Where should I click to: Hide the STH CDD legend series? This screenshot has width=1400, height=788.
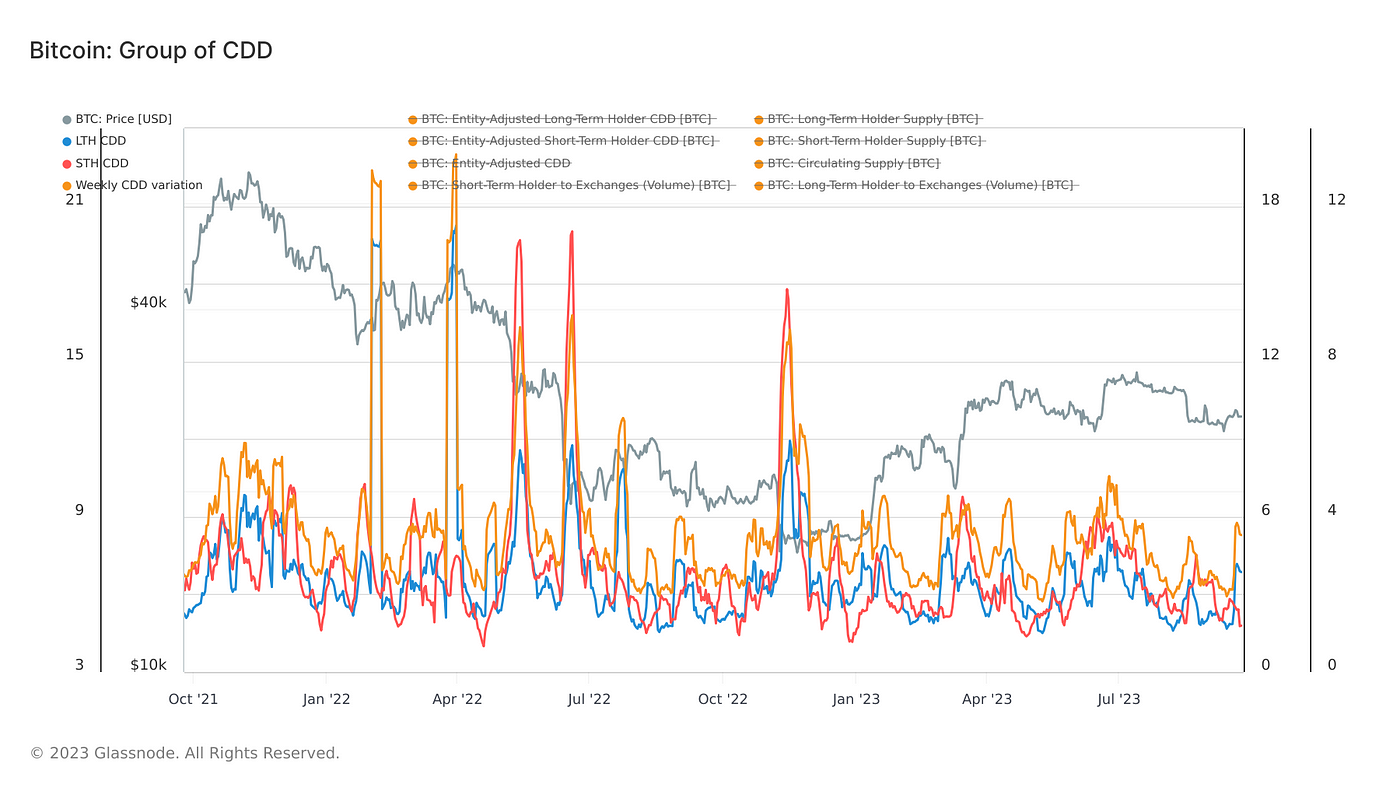coord(95,163)
